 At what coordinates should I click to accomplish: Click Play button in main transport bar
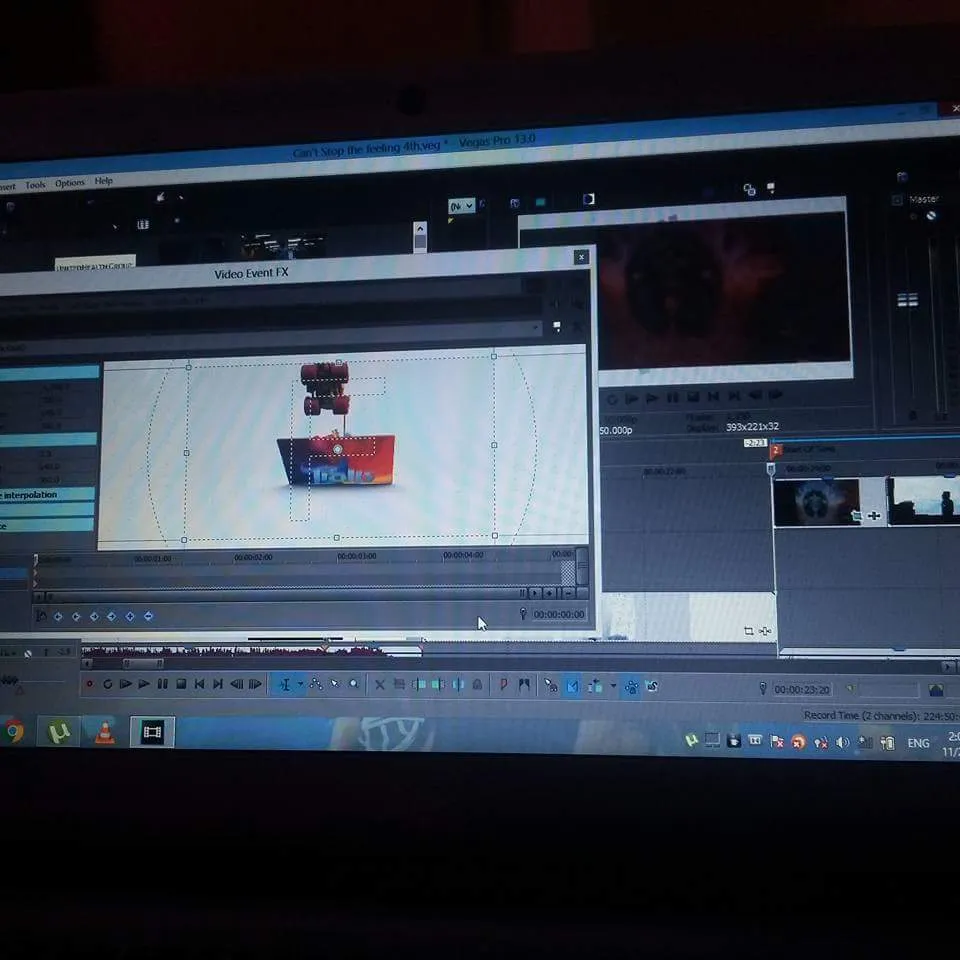click(144, 684)
